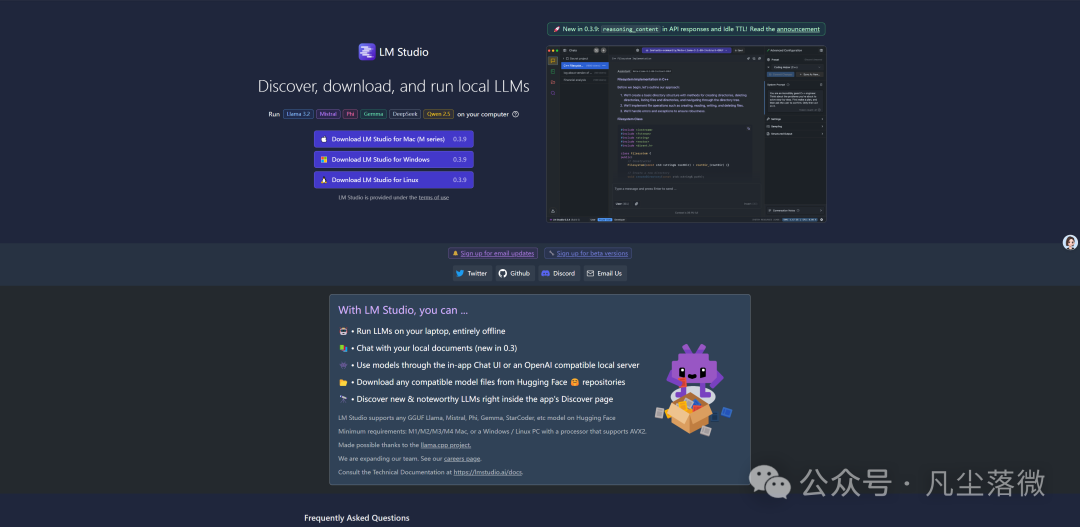Click the LM Studio app screenshot thumbnail

point(686,134)
